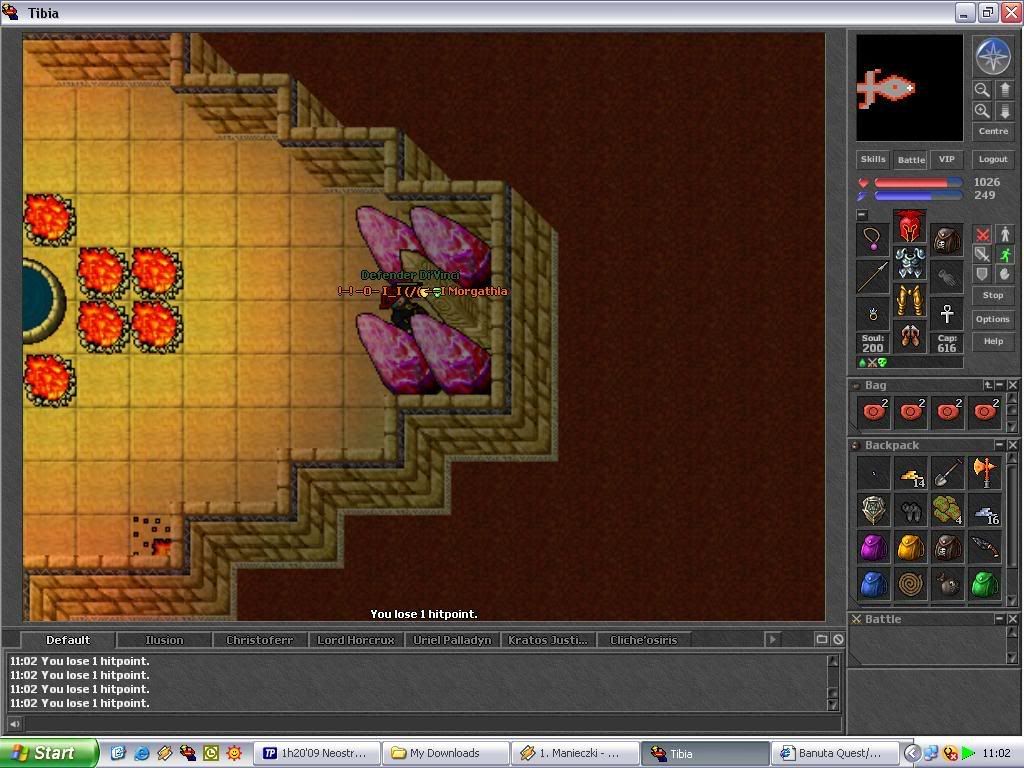
Task: Toggle the Battle window button
Action: [x=910, y=159]
